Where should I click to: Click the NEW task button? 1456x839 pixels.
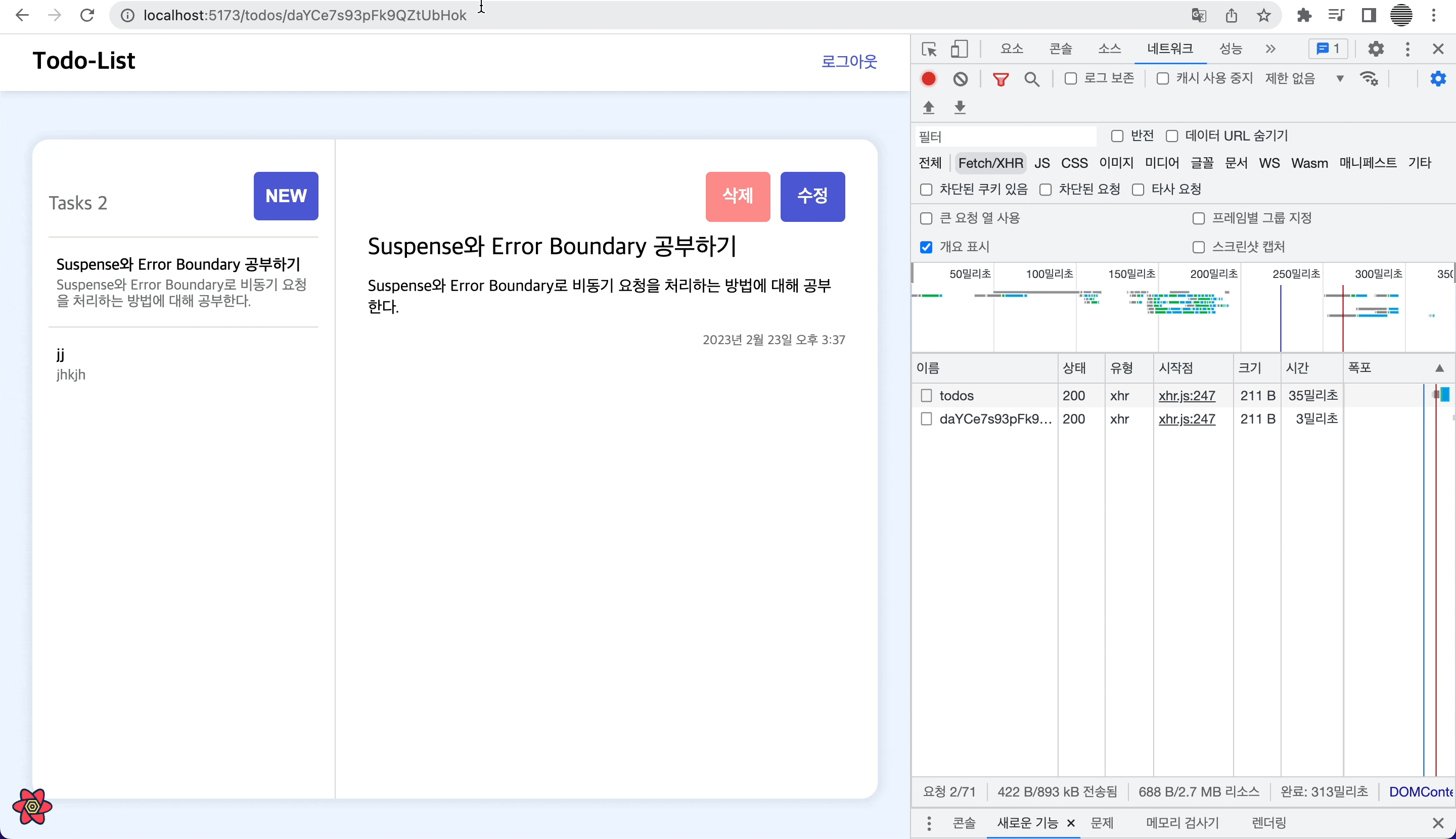coord(286,196)
